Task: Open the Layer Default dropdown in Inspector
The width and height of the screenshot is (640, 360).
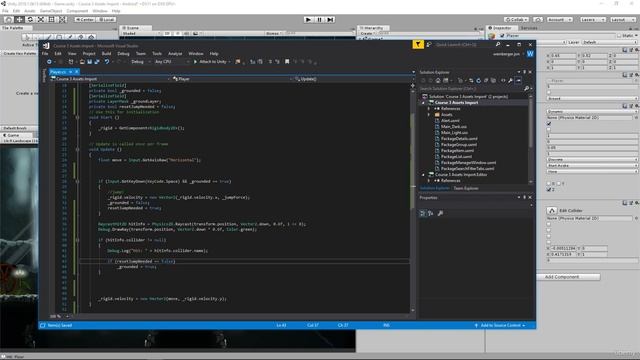Action: click(609, 42)
